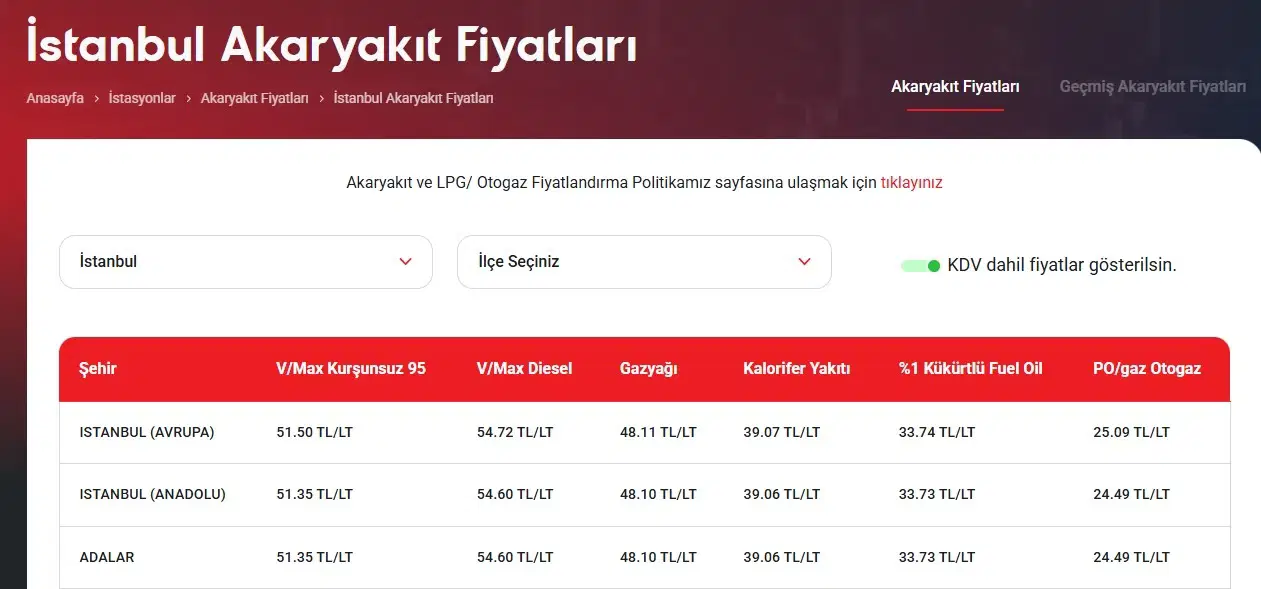Click V/Max Kurşunsuz 95 column header
This screenshot has height=589, width=1261.
click(x=351, y=368)
